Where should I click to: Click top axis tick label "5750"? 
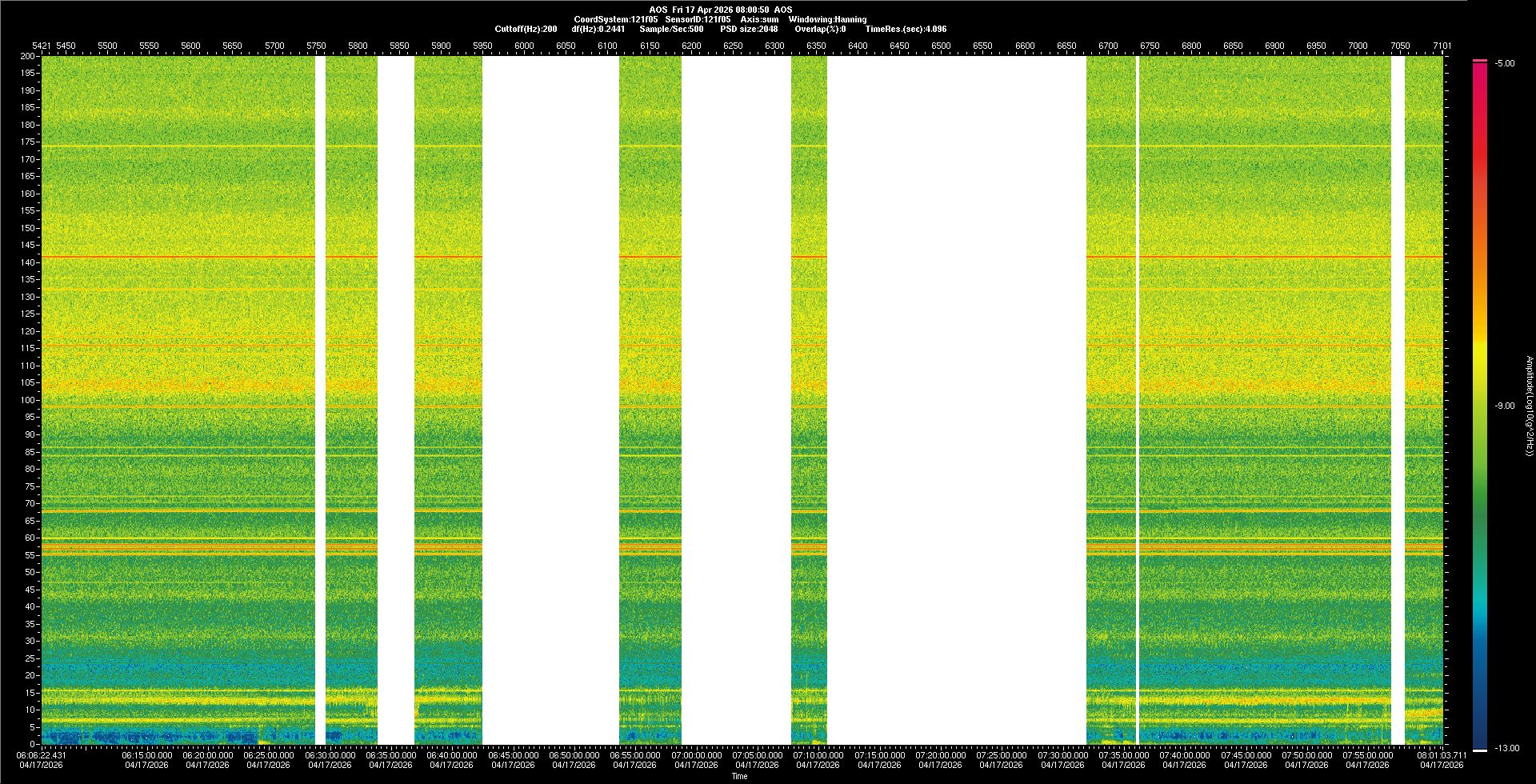pos(316,46)
